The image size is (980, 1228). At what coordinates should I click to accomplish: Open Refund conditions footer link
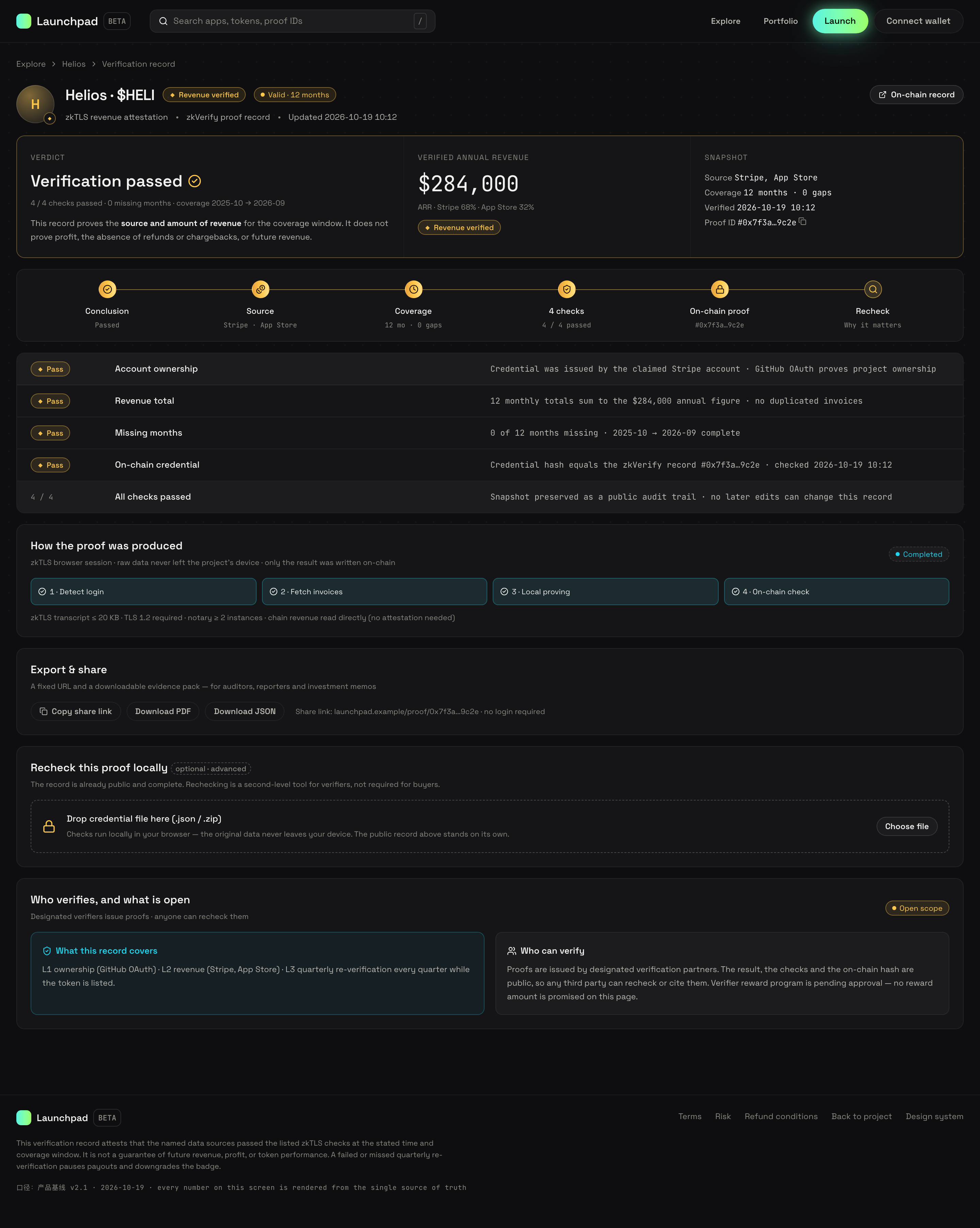coord(781,1116)
